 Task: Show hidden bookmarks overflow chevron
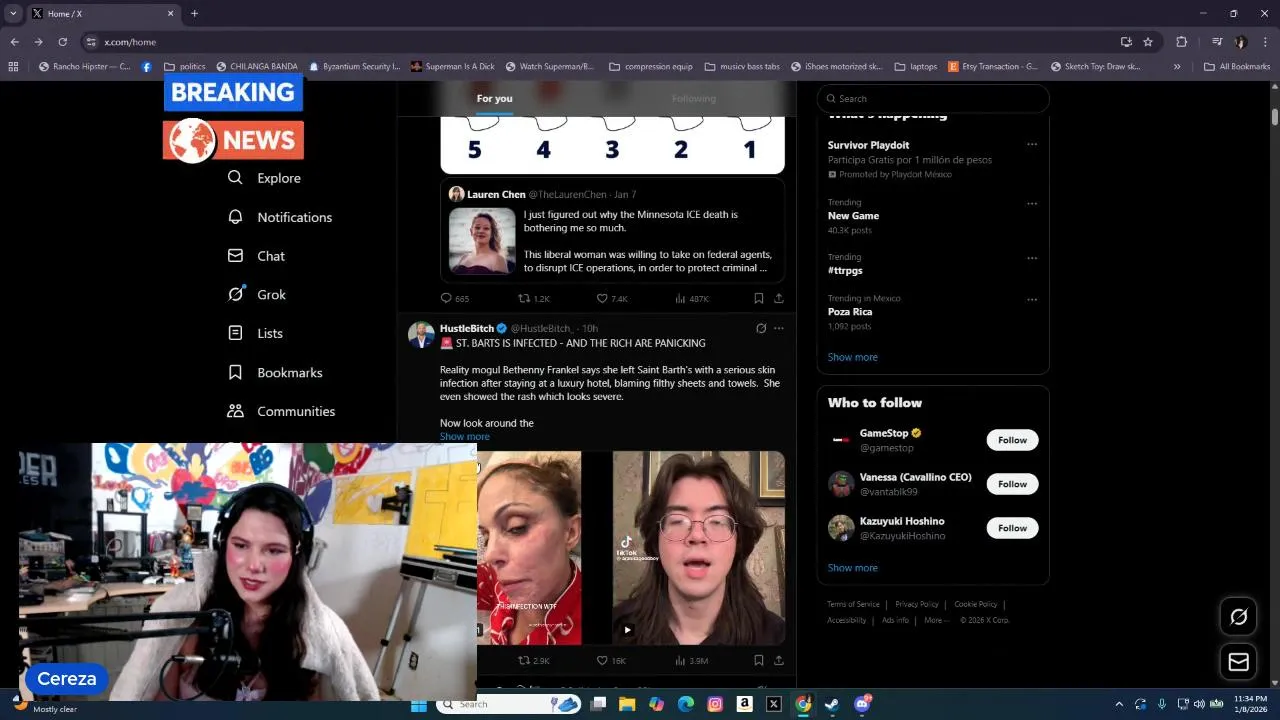pos(1177,67)
